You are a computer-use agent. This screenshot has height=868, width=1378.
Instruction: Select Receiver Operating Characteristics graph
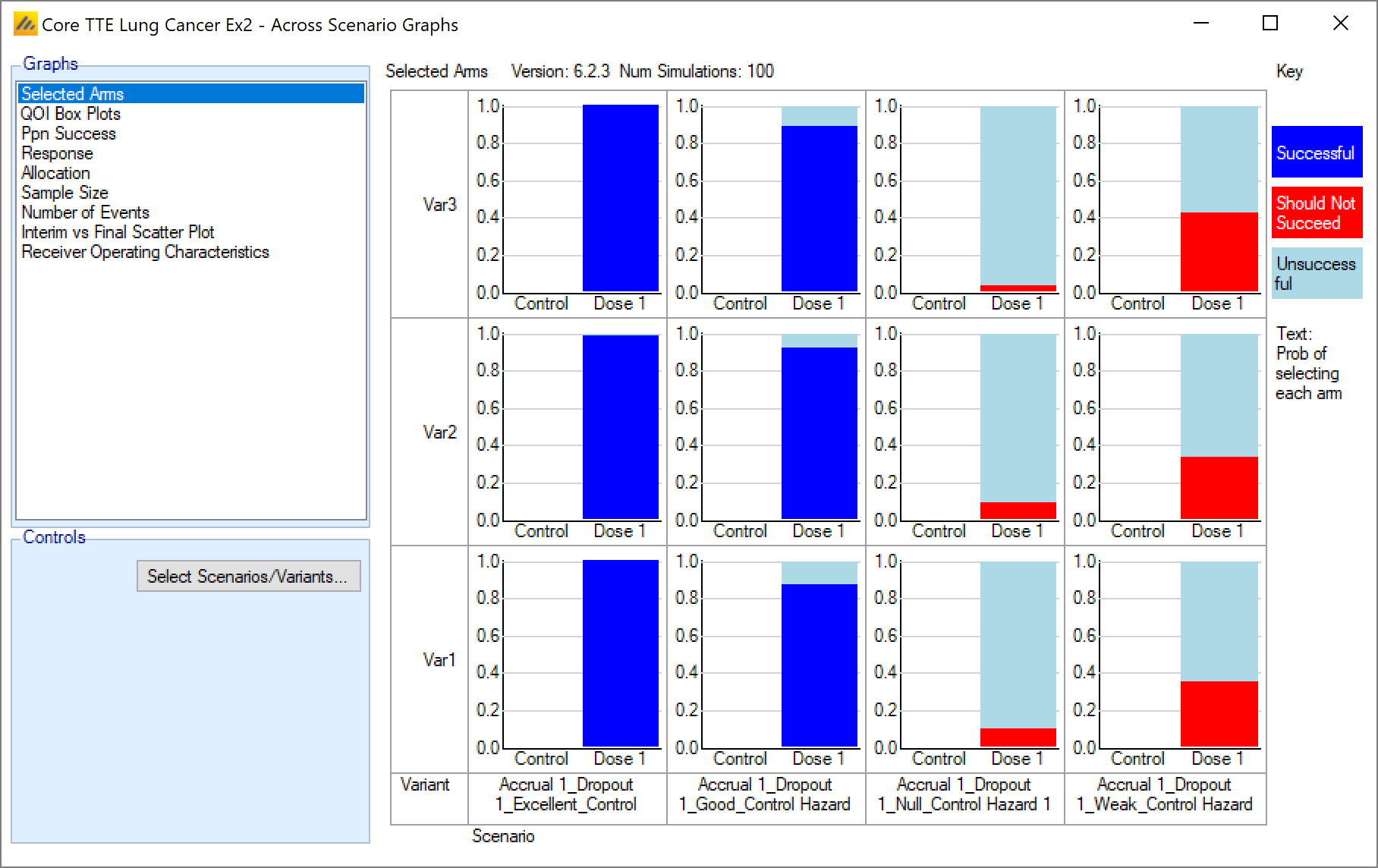(x=145, y=252)
